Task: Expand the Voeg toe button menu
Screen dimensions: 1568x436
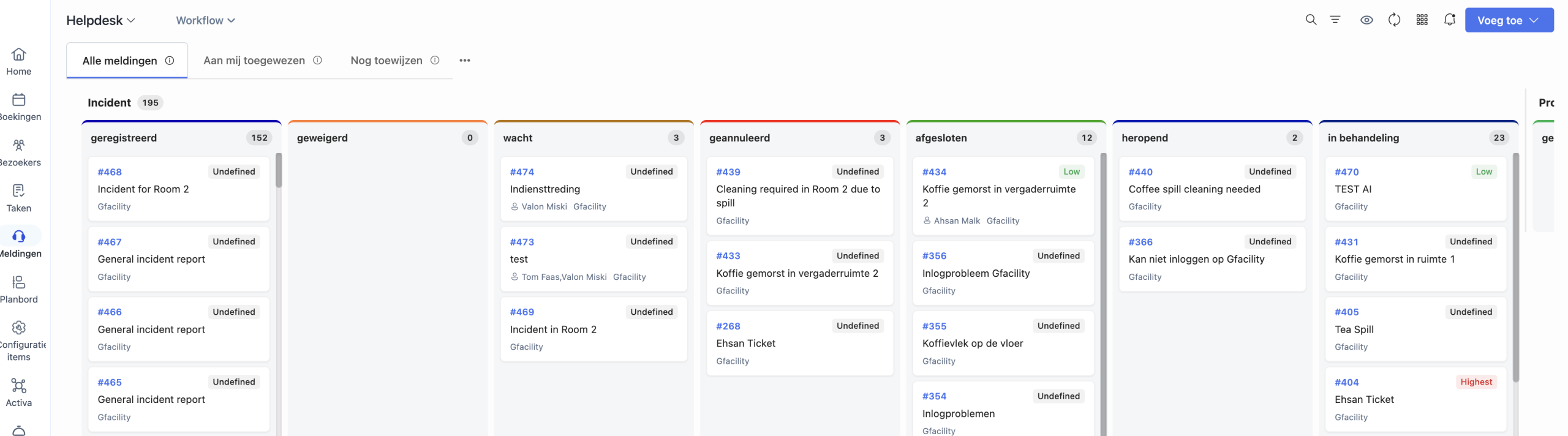Action: pos(1508,20)
